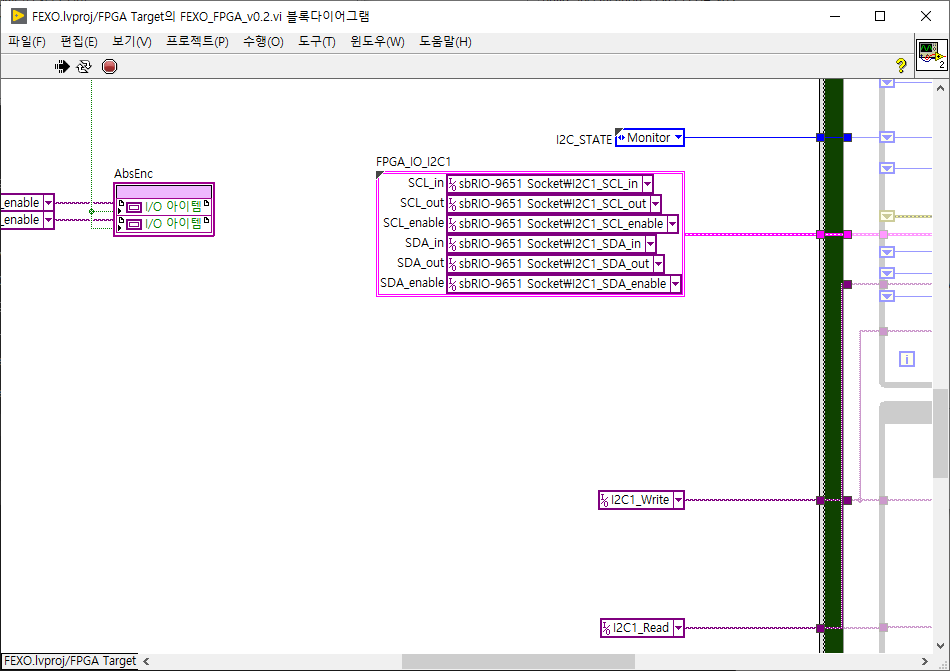Select the FPGA_IO_I2C1 cluster label
The height and width of the screenshot is (671, 950).
pyautogui.click(x=413, y=162)
